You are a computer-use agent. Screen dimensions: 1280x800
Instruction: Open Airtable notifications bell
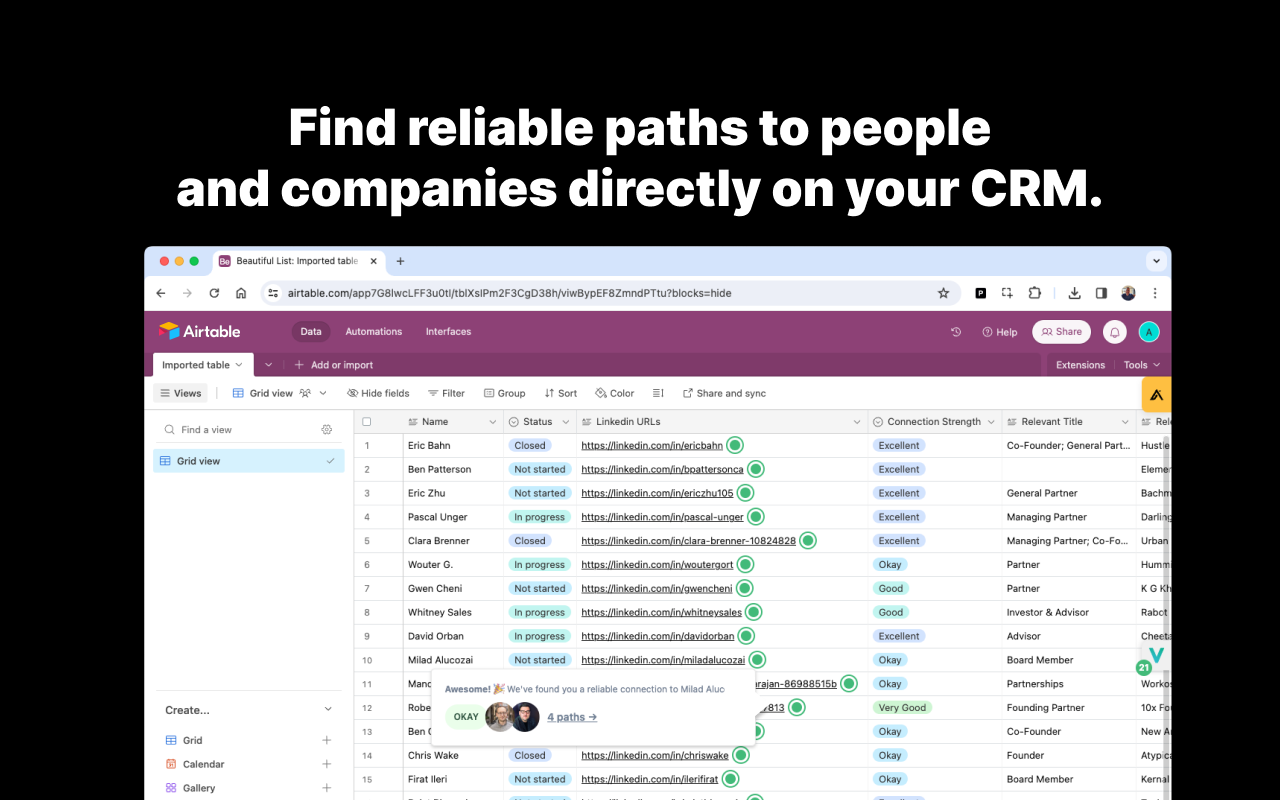1114,332
